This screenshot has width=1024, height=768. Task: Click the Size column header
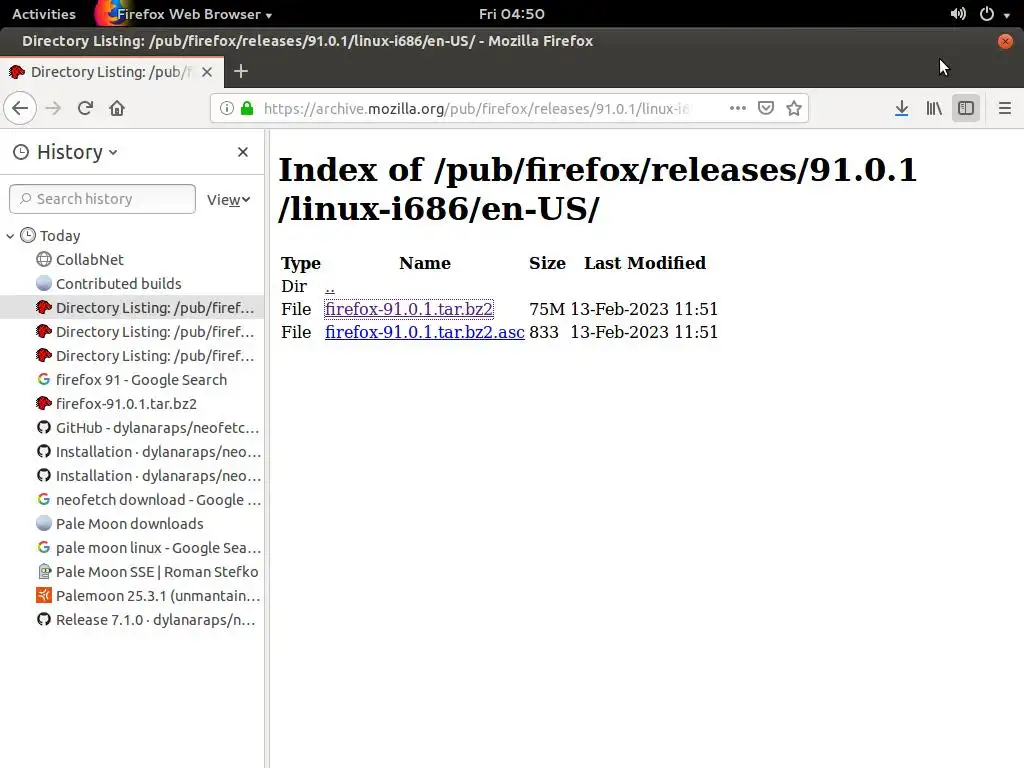point(547,263)
